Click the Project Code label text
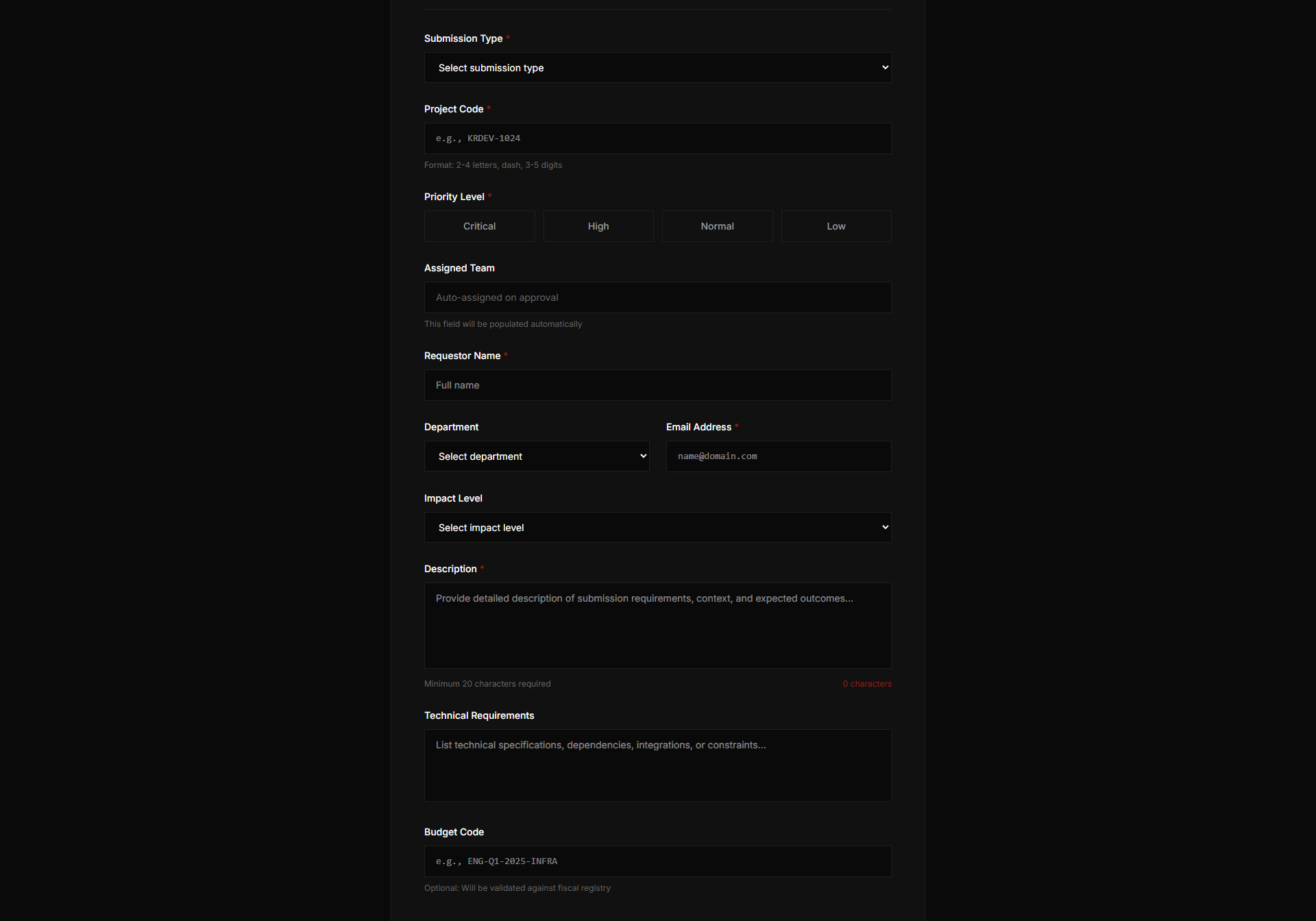This screenshot has width=1316, height=921. pyautogui.click(x=454, y=109)
